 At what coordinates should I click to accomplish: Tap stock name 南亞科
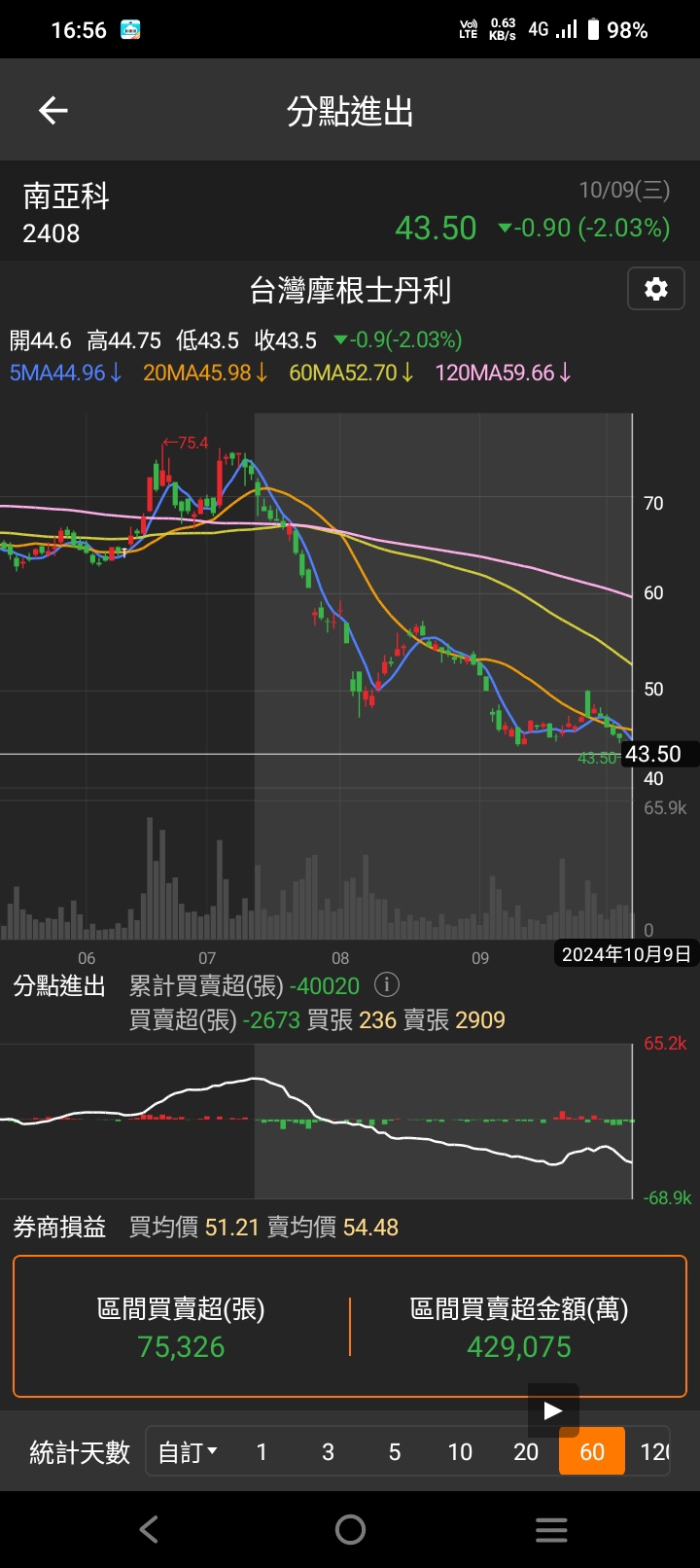[x=66, y=196]
